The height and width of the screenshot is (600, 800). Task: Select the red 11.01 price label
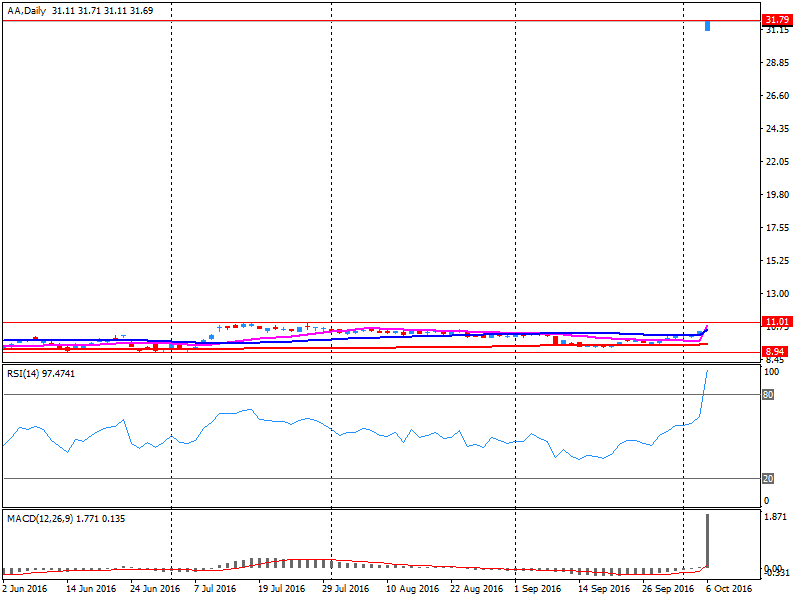point(778,322)
